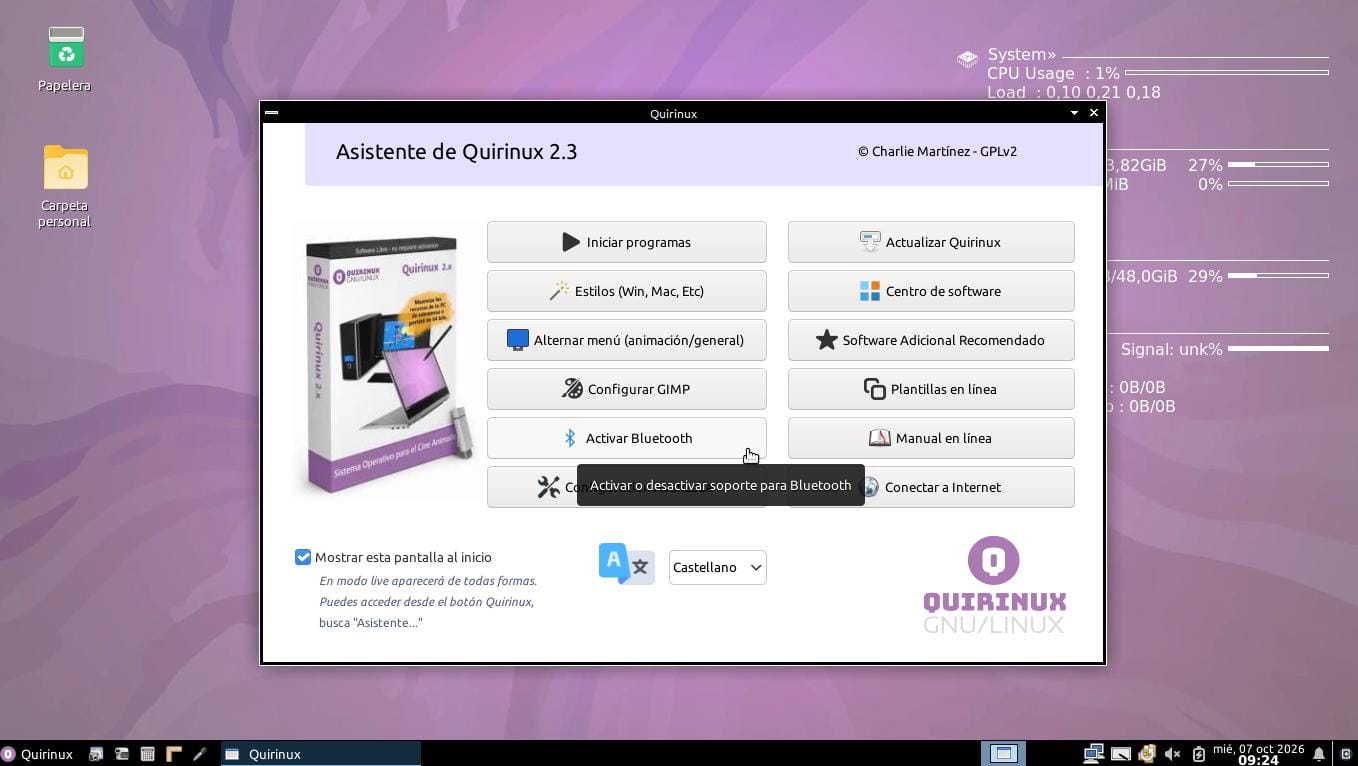Click the Bluetooth symbol icon
This screenshot has width=1358, height=766.
pos(570,438)
